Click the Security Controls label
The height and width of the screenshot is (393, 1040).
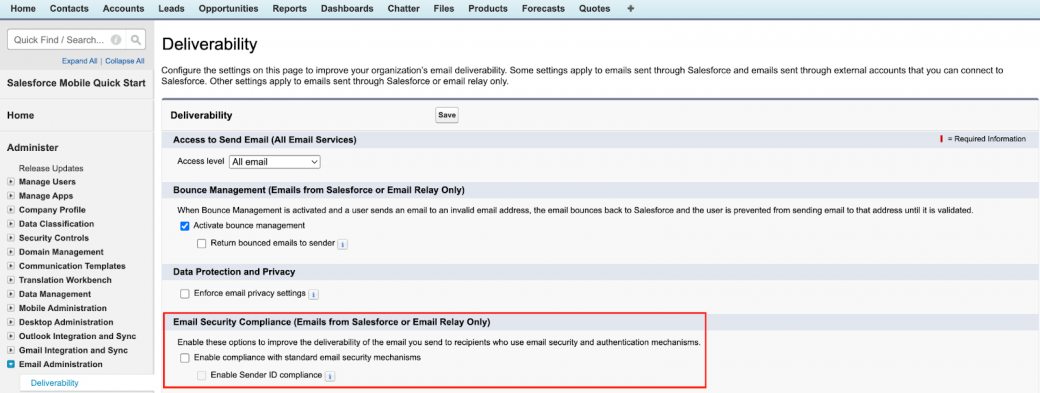54,238
